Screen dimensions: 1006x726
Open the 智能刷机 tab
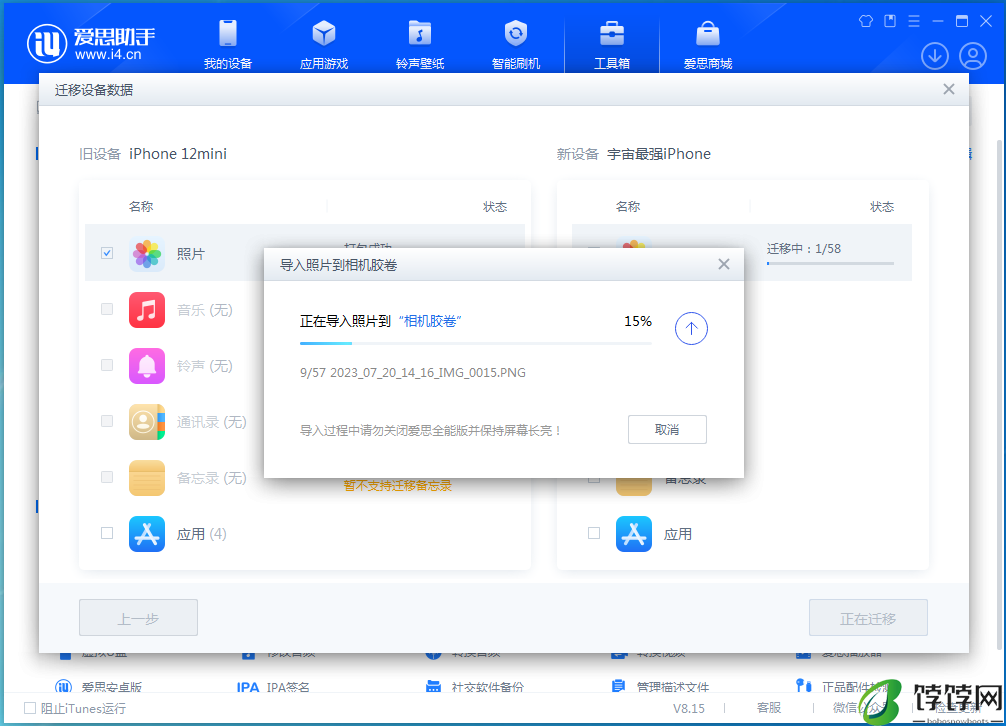click(x=516, y=44)
